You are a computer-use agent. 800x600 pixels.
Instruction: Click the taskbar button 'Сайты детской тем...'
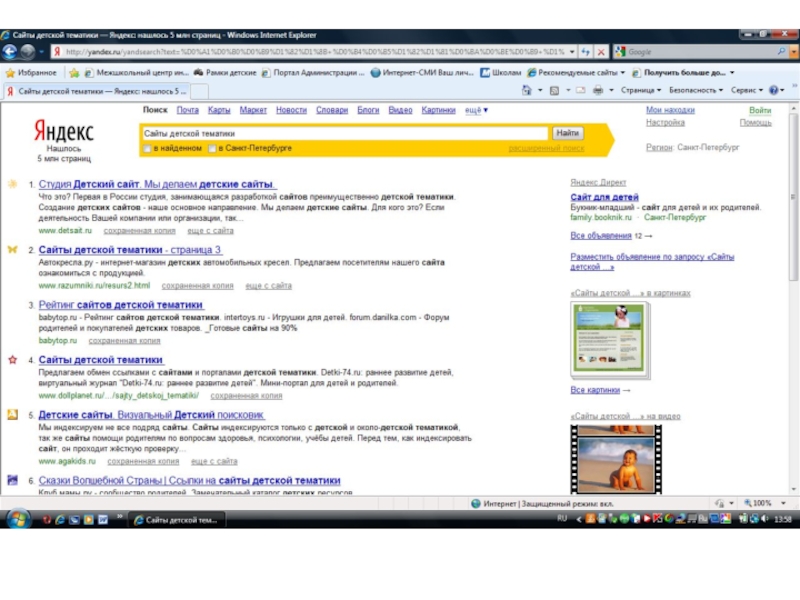176,520
